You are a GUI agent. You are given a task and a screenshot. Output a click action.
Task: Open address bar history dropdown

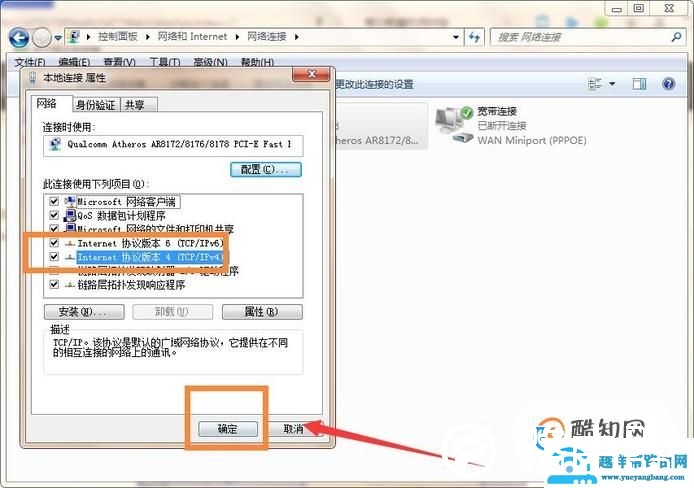click(x=456, y=37)
